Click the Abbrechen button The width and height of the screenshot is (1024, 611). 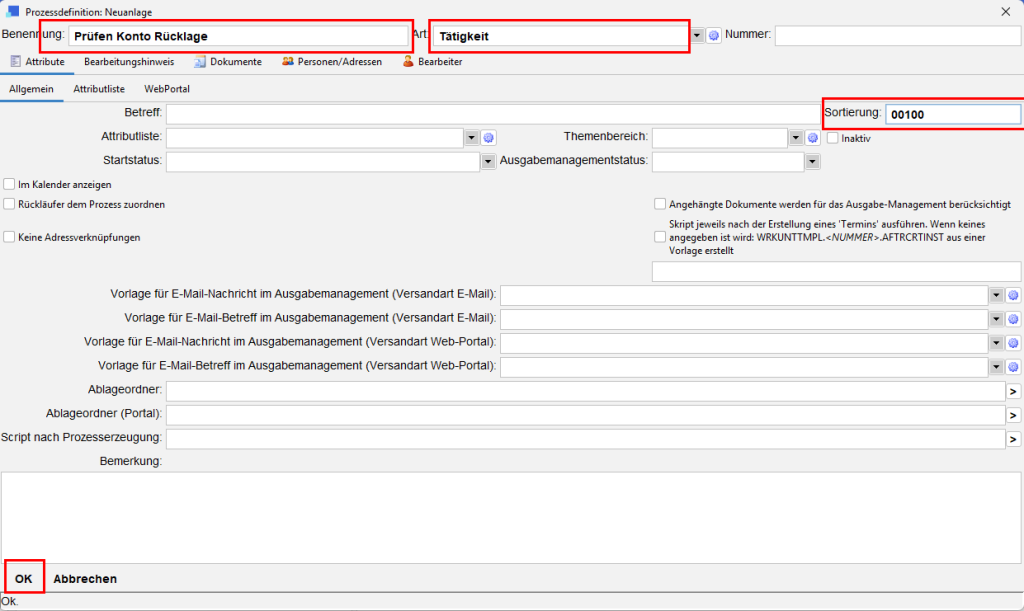click(85, 578)
